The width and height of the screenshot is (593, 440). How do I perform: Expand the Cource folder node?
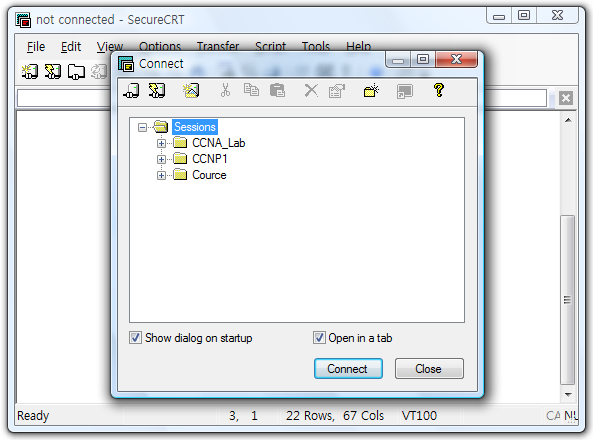pos(161,175)
